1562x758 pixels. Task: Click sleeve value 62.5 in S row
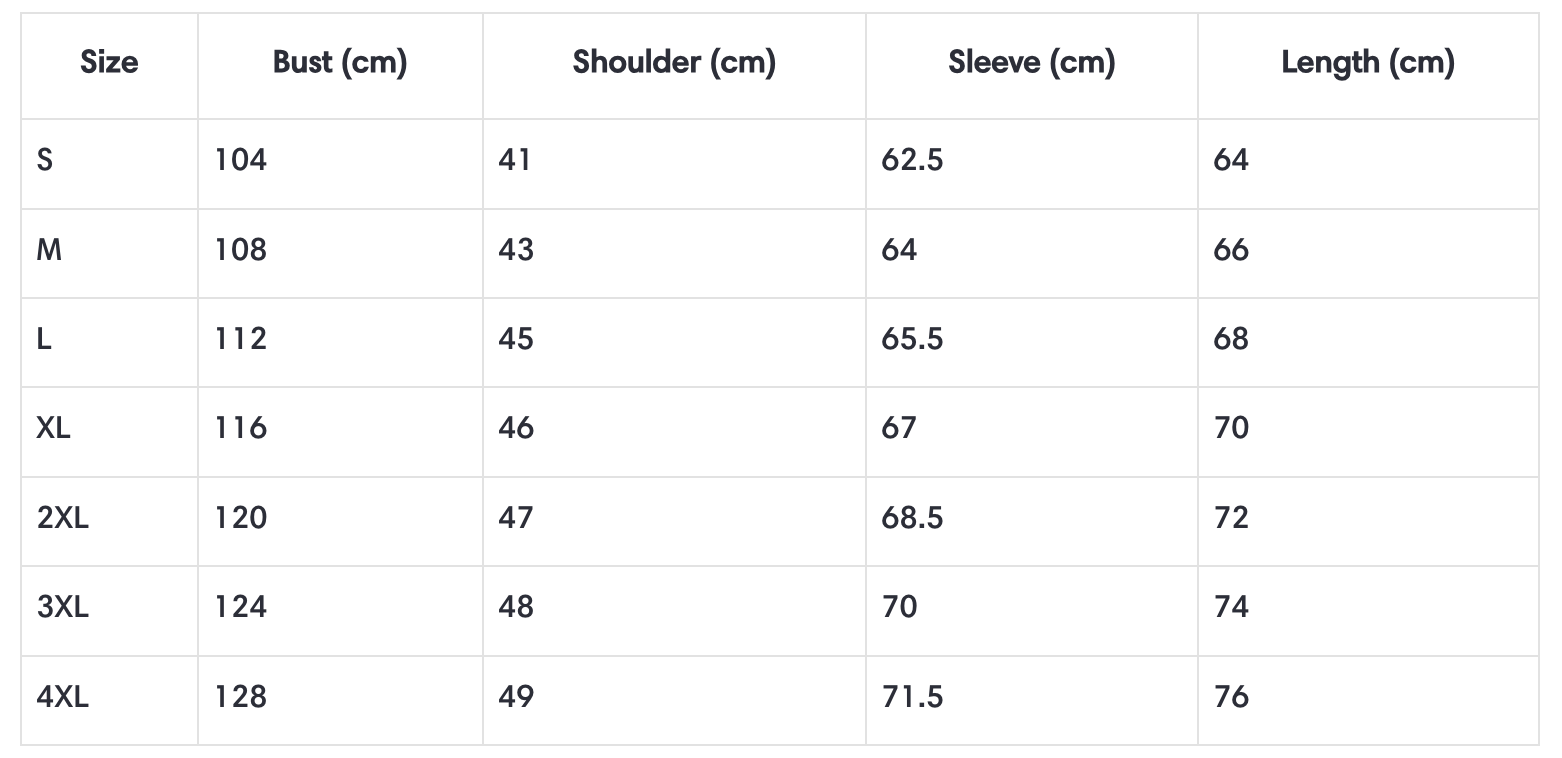pos(912,160)
